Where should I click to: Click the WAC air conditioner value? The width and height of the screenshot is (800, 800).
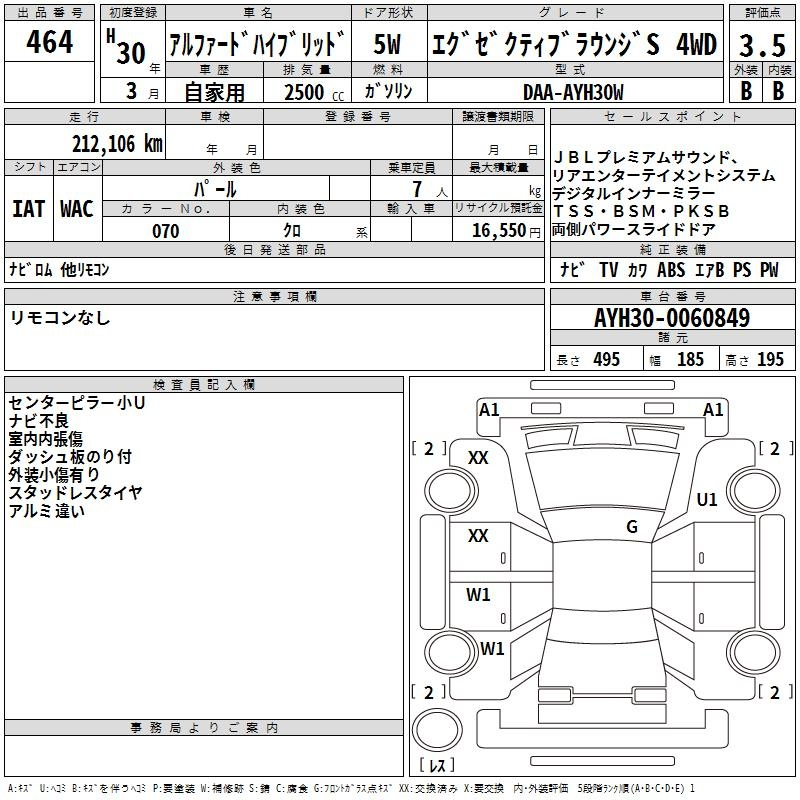coord(77,209)
